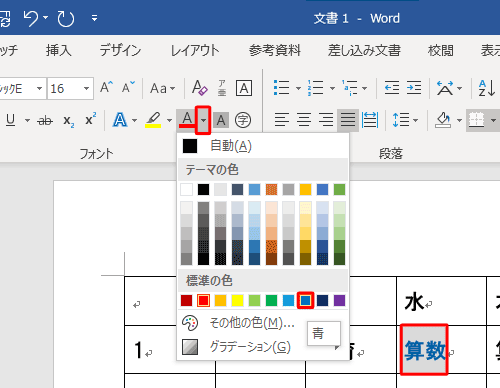The height and width of the screenshot is (388, 500).
Task: Pick white theme color swatch
Action: click(186, 189)
